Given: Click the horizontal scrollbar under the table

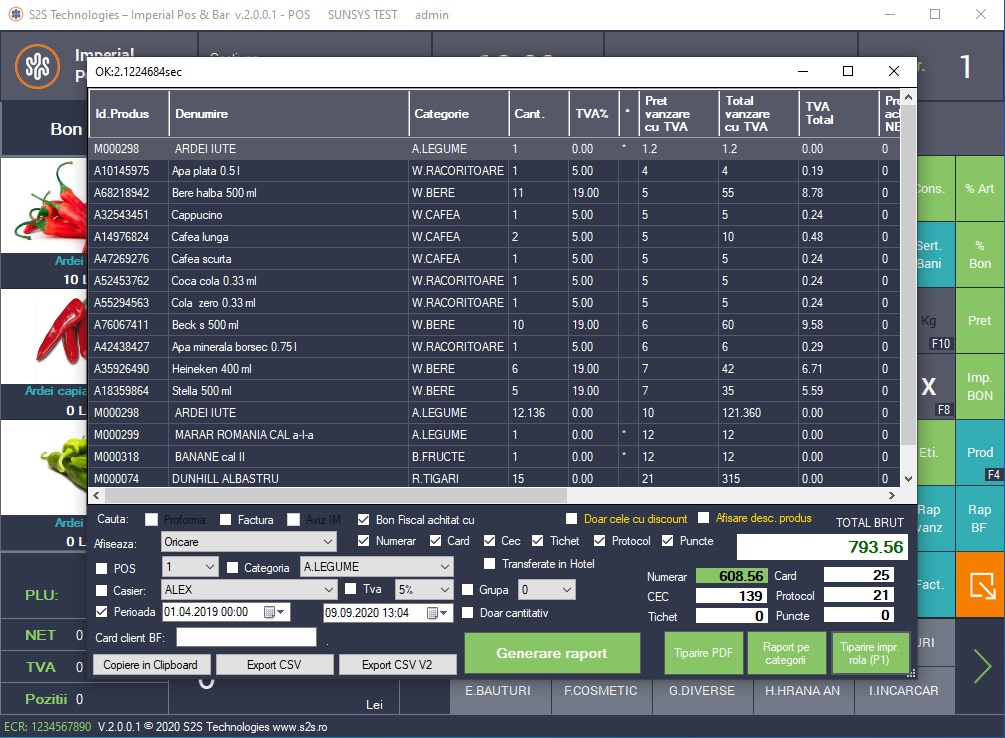Looking at the screenshot, I should tap(490, 495).
